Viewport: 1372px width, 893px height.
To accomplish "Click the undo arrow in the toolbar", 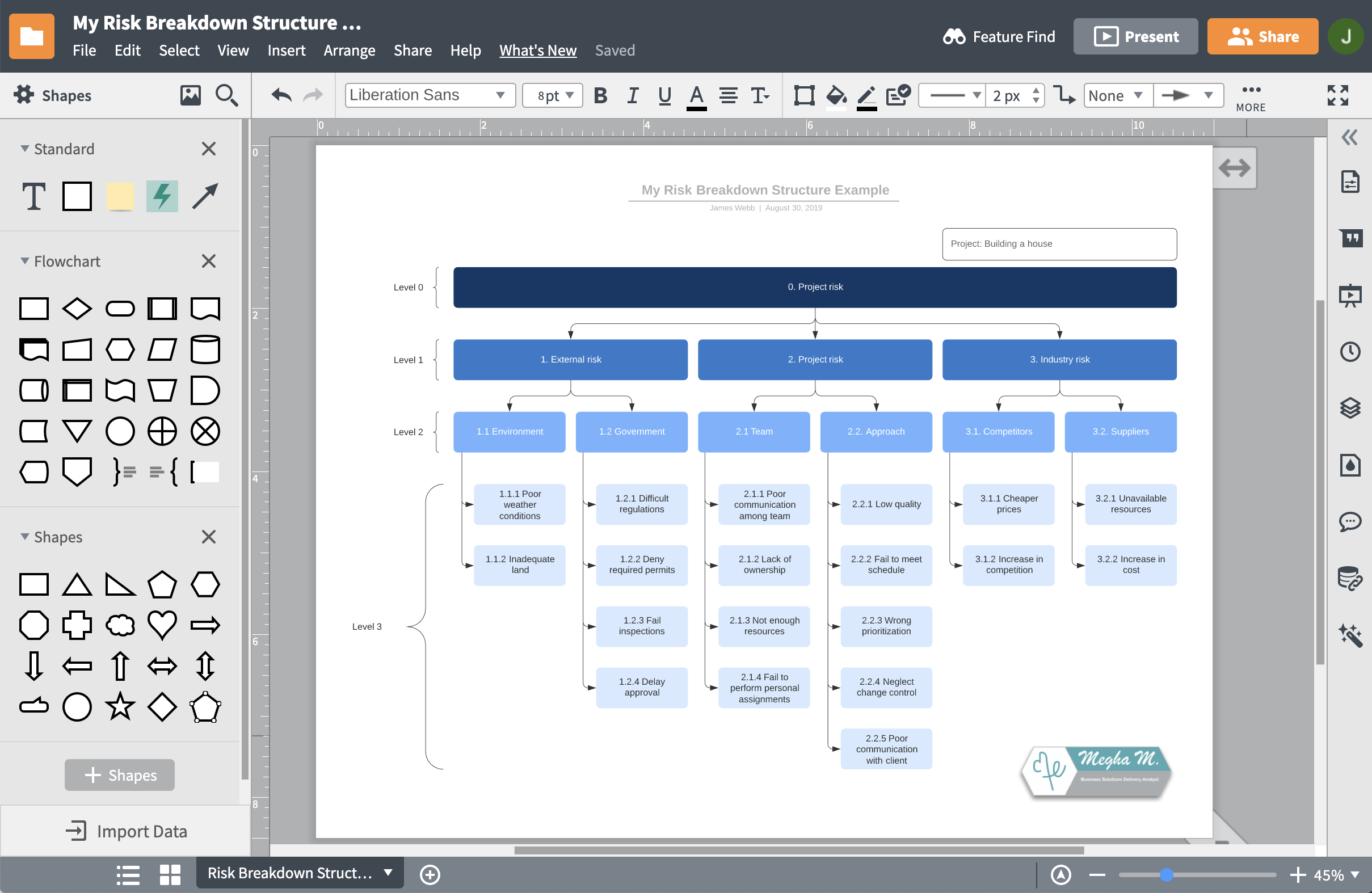I will (282, 95).
